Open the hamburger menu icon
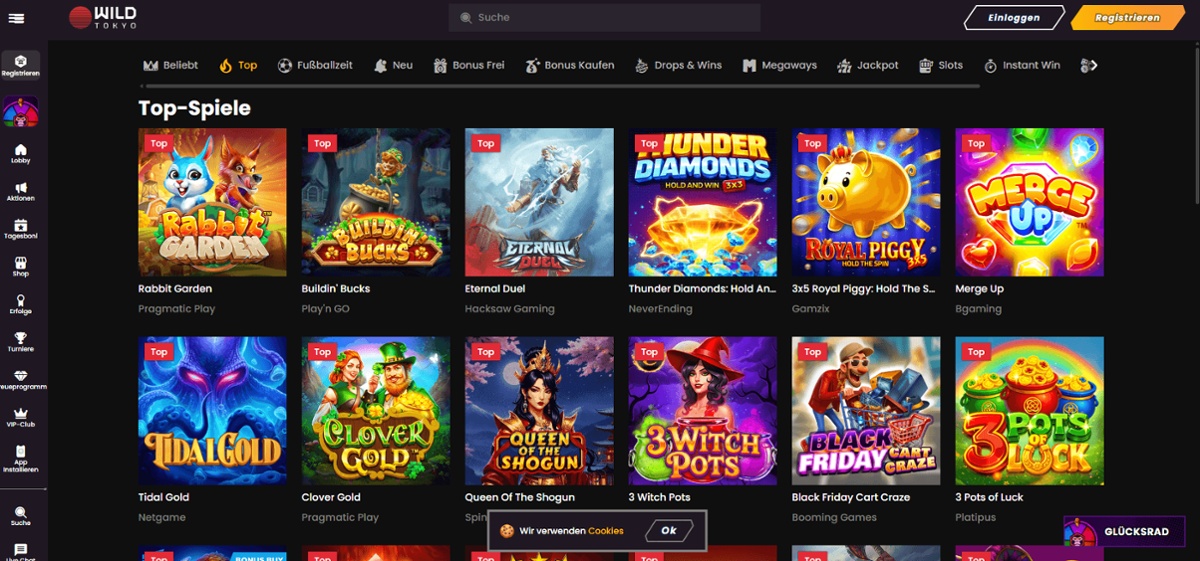This screenshot has height=561, width=1200. coord(16,19)
